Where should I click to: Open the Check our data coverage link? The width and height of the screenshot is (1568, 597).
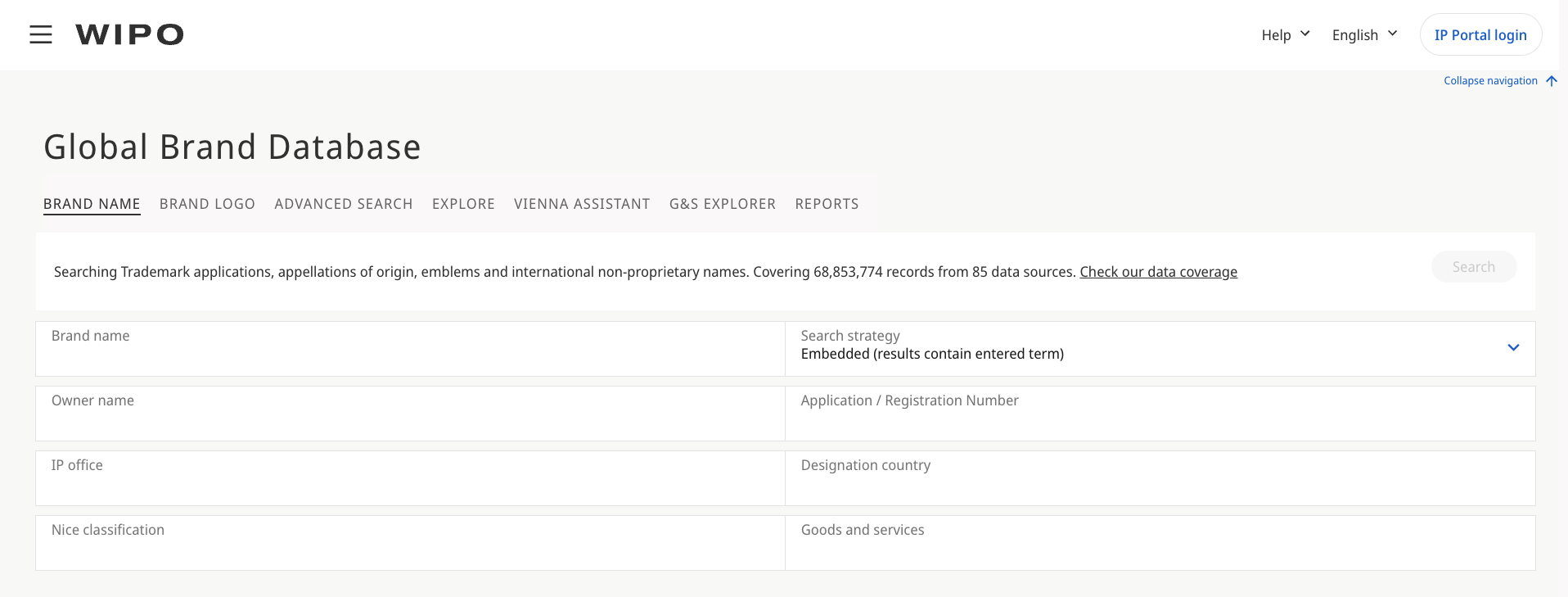coord(1158,272)
